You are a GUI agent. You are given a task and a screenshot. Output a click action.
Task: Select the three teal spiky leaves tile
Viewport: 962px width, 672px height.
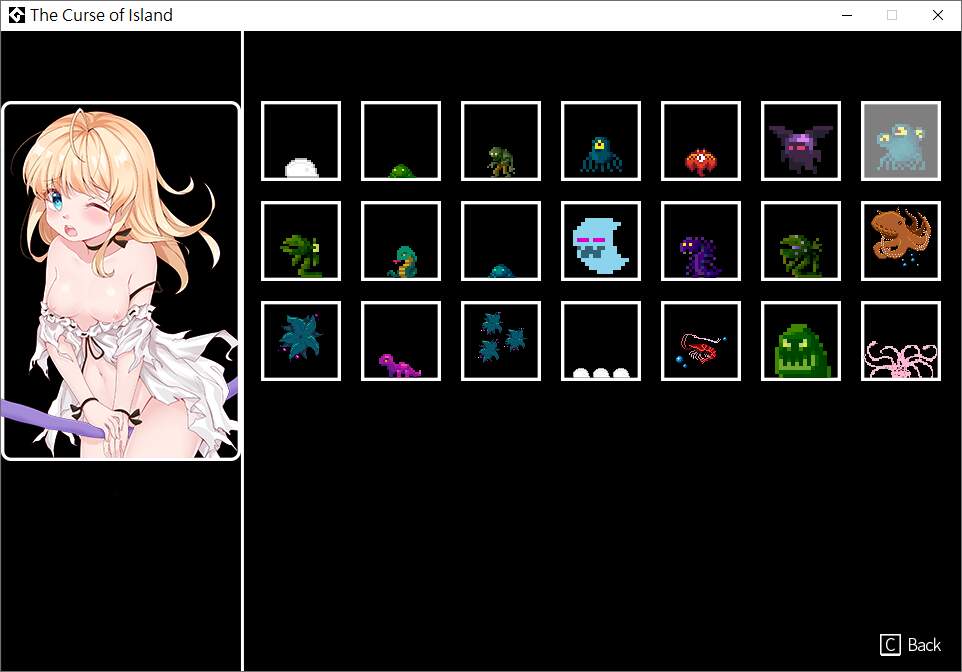pyautogui.click(x=501, y=341)
